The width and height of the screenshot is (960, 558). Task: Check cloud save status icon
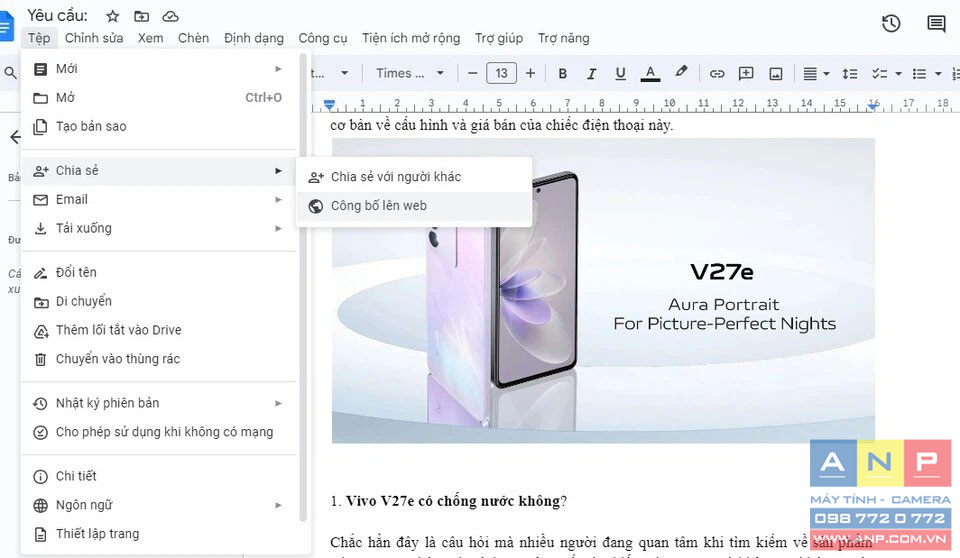pos(170,16)
